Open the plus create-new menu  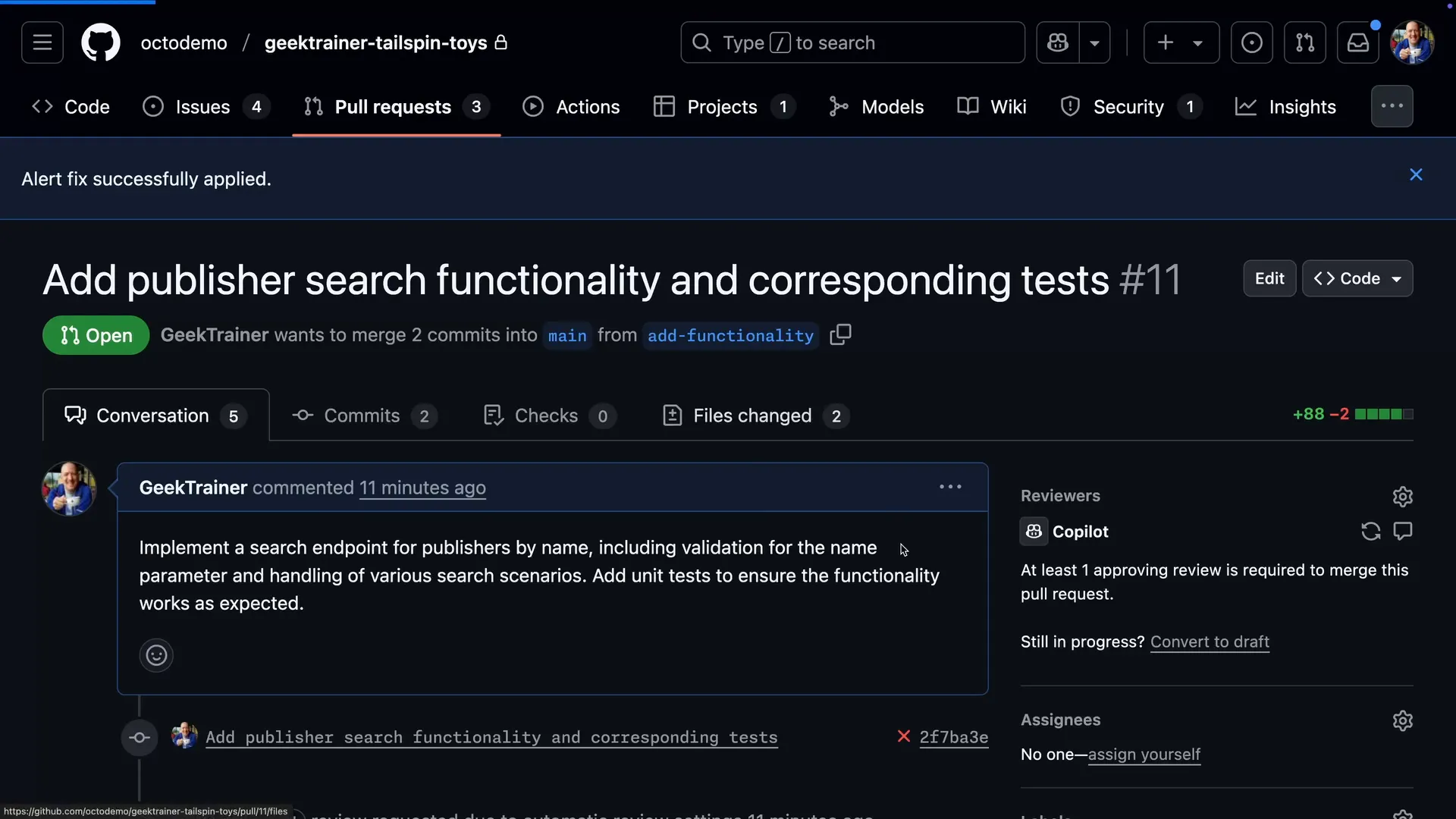[1181, 42]
